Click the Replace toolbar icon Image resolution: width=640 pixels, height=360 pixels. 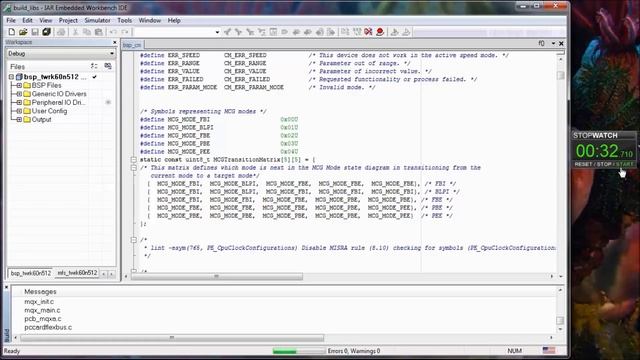(261, 32)
